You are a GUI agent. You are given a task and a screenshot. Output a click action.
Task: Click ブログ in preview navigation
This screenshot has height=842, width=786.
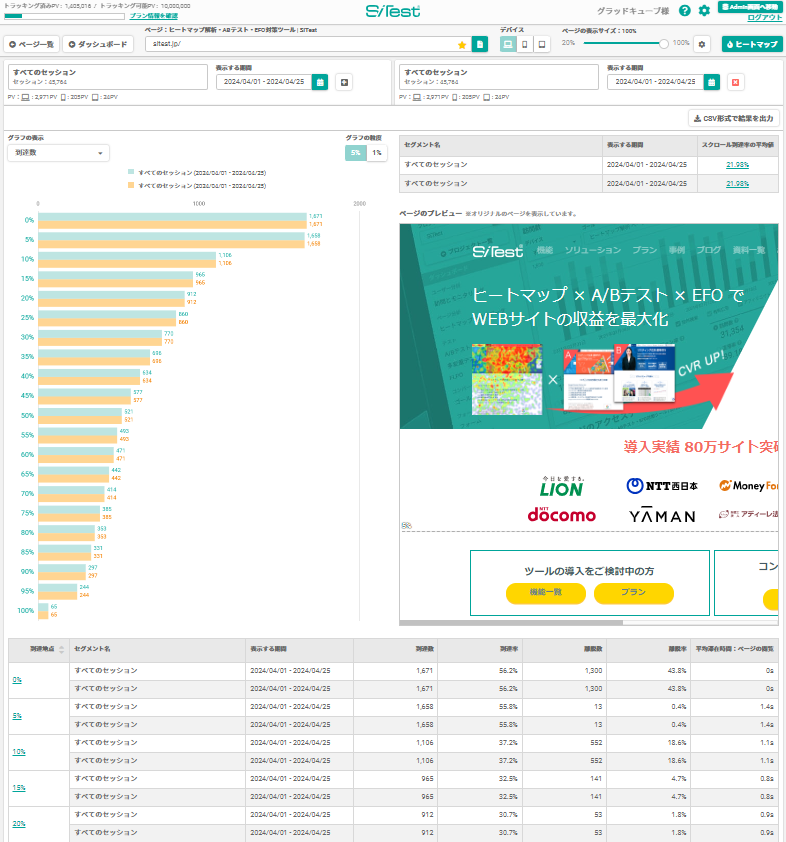click(x=709, y=250)
